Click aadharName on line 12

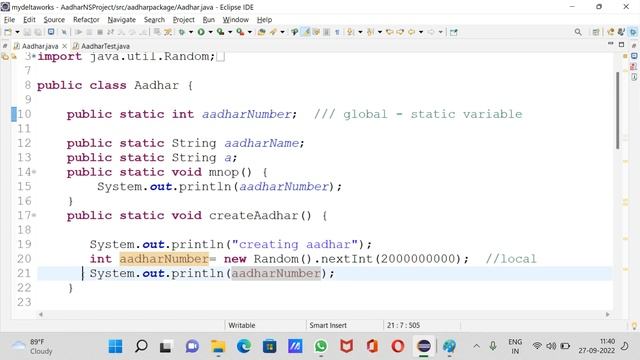262,143
